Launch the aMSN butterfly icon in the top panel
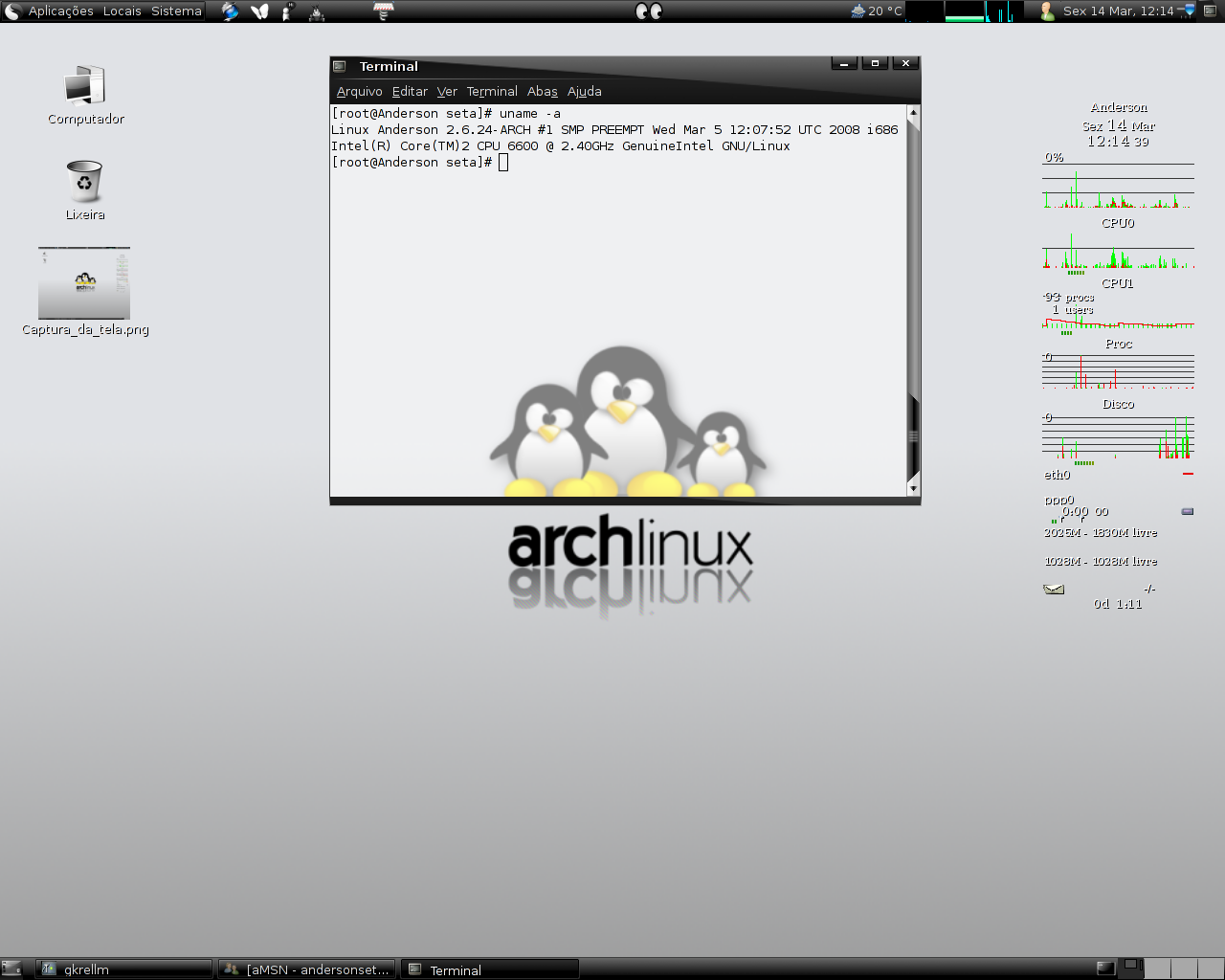The height and width of the screenshot is (980, 1225). tap(259, 11)
